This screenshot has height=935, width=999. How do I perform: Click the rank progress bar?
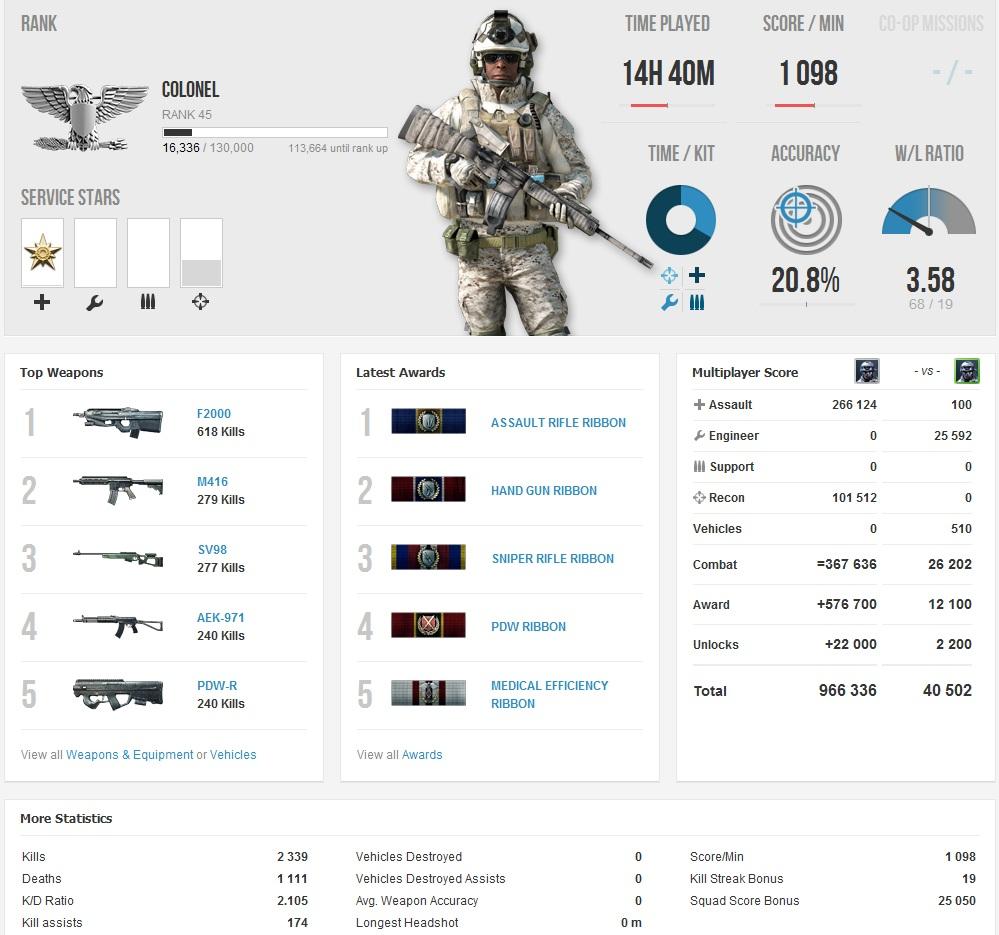(x=275, y=132)
